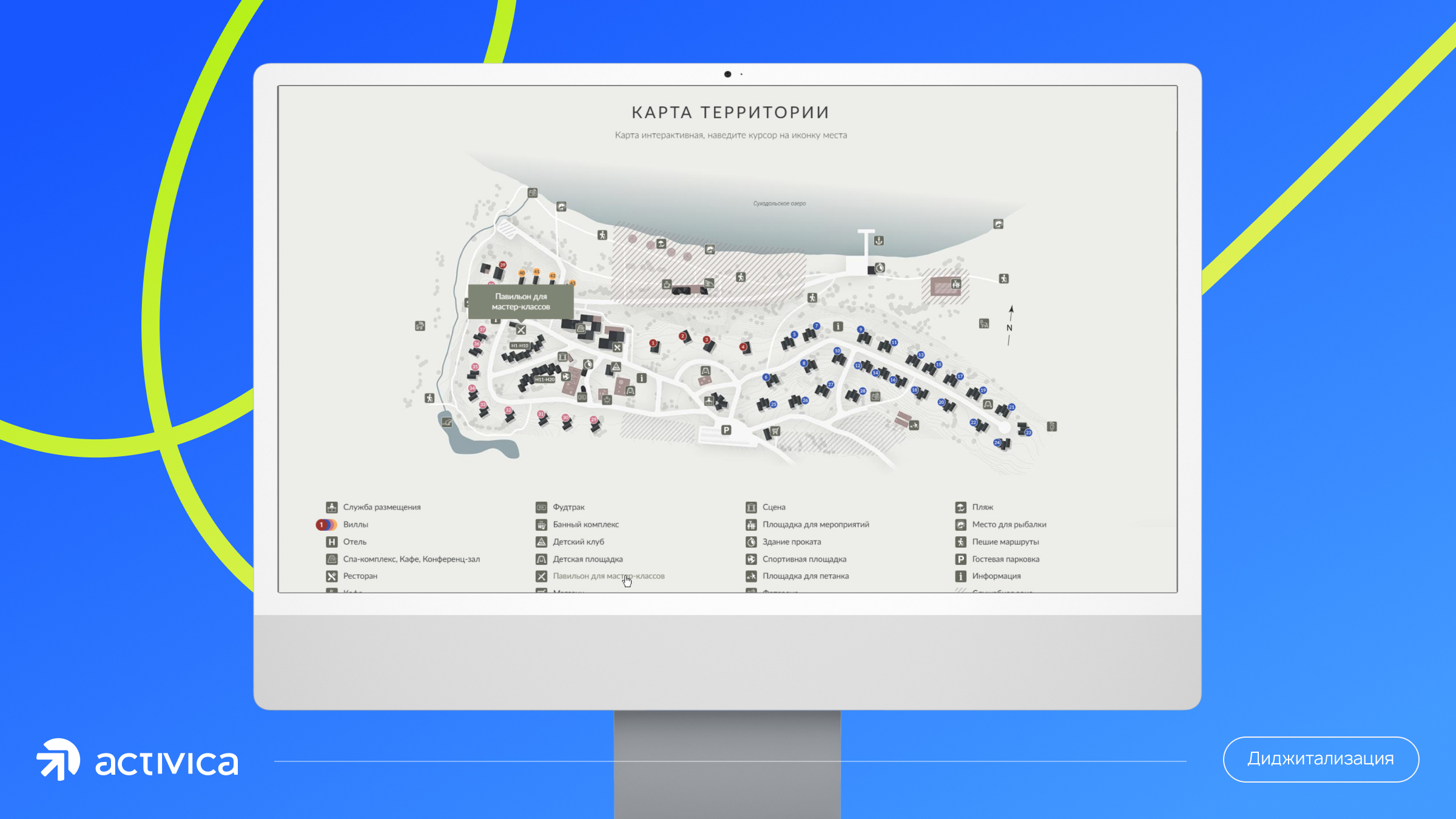
Task: Click the spa complex building marker
Action: [x=581, y=328]
